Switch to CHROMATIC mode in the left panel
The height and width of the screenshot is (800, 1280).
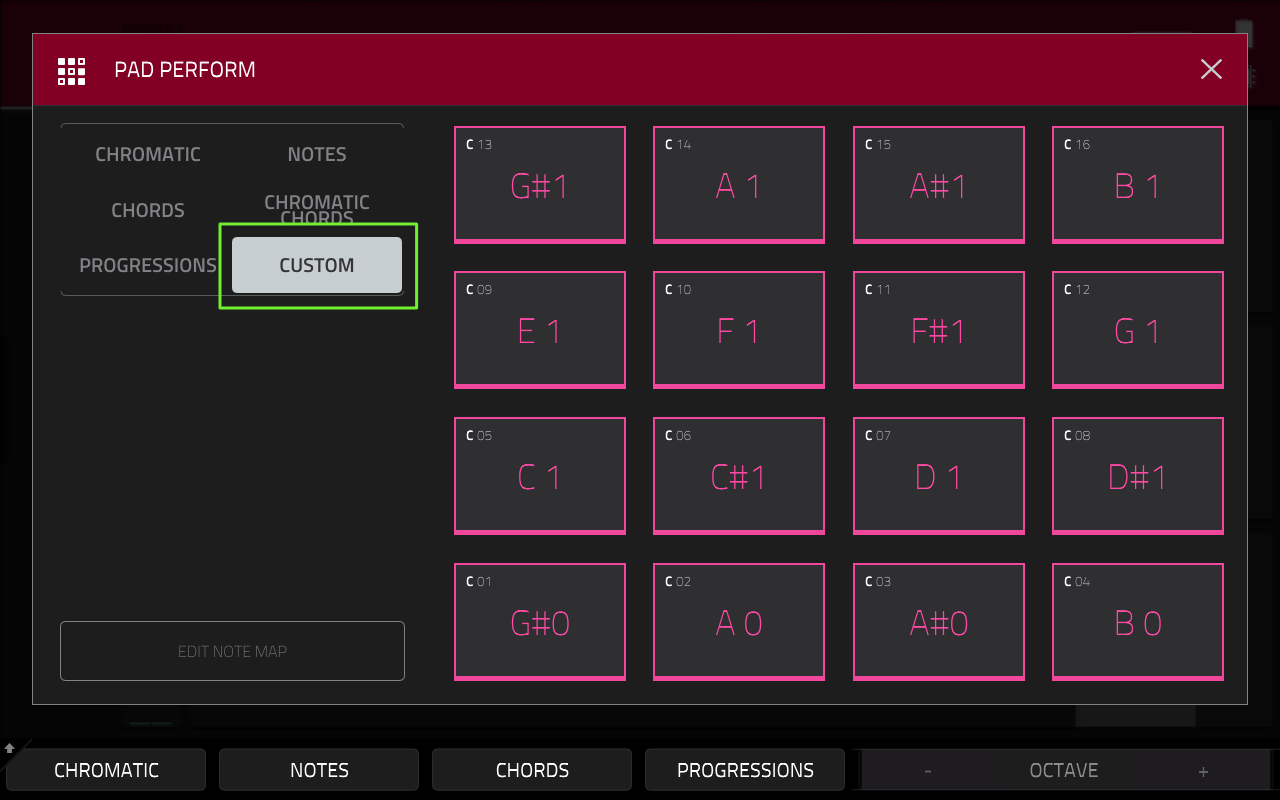tap(148, 154)
